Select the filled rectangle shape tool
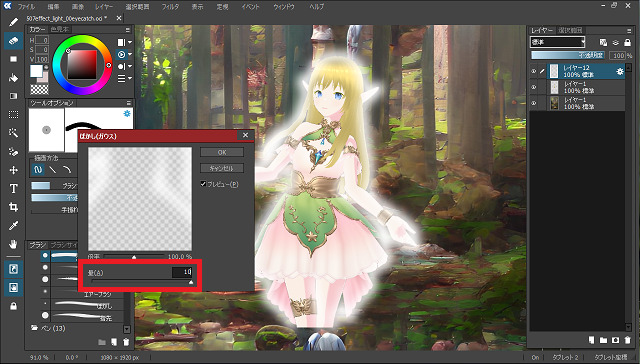This screenshot has height=364, width=640. (x=13, y=59)
